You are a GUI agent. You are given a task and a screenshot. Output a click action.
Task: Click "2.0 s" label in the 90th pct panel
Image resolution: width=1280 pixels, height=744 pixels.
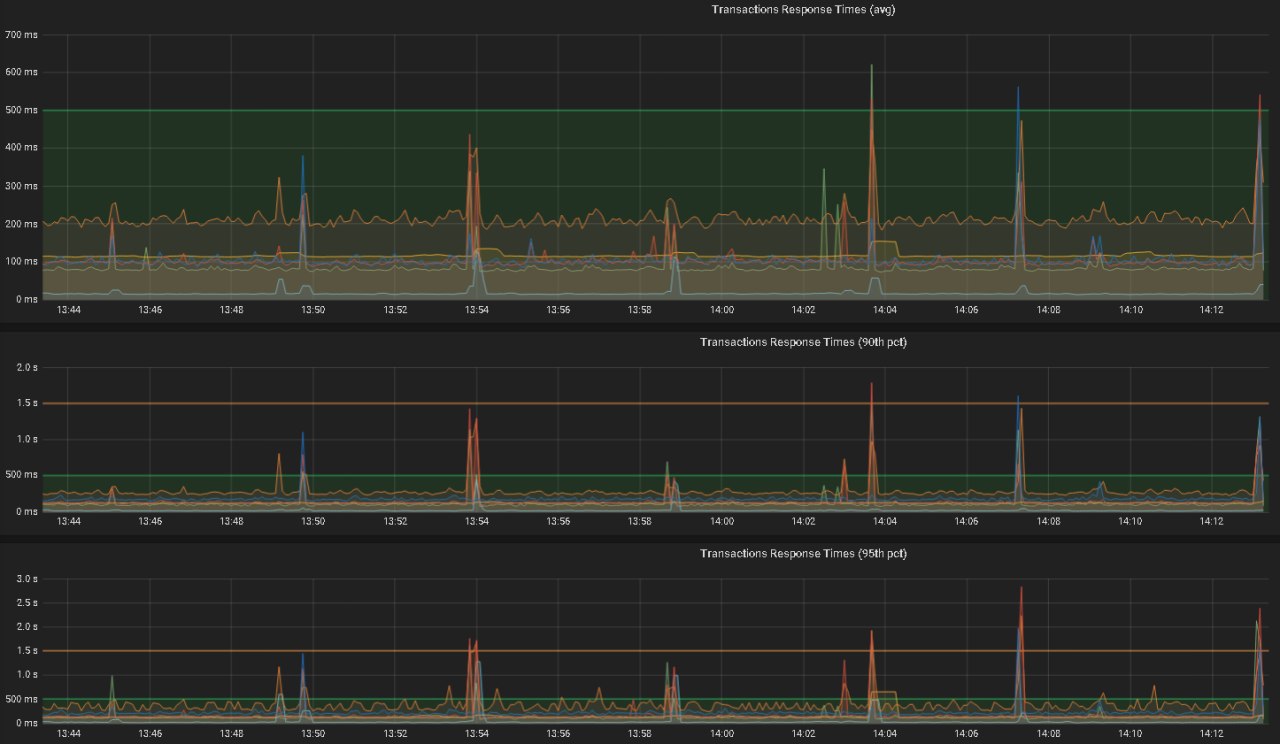pyautogui.click(x=27, y=367)
